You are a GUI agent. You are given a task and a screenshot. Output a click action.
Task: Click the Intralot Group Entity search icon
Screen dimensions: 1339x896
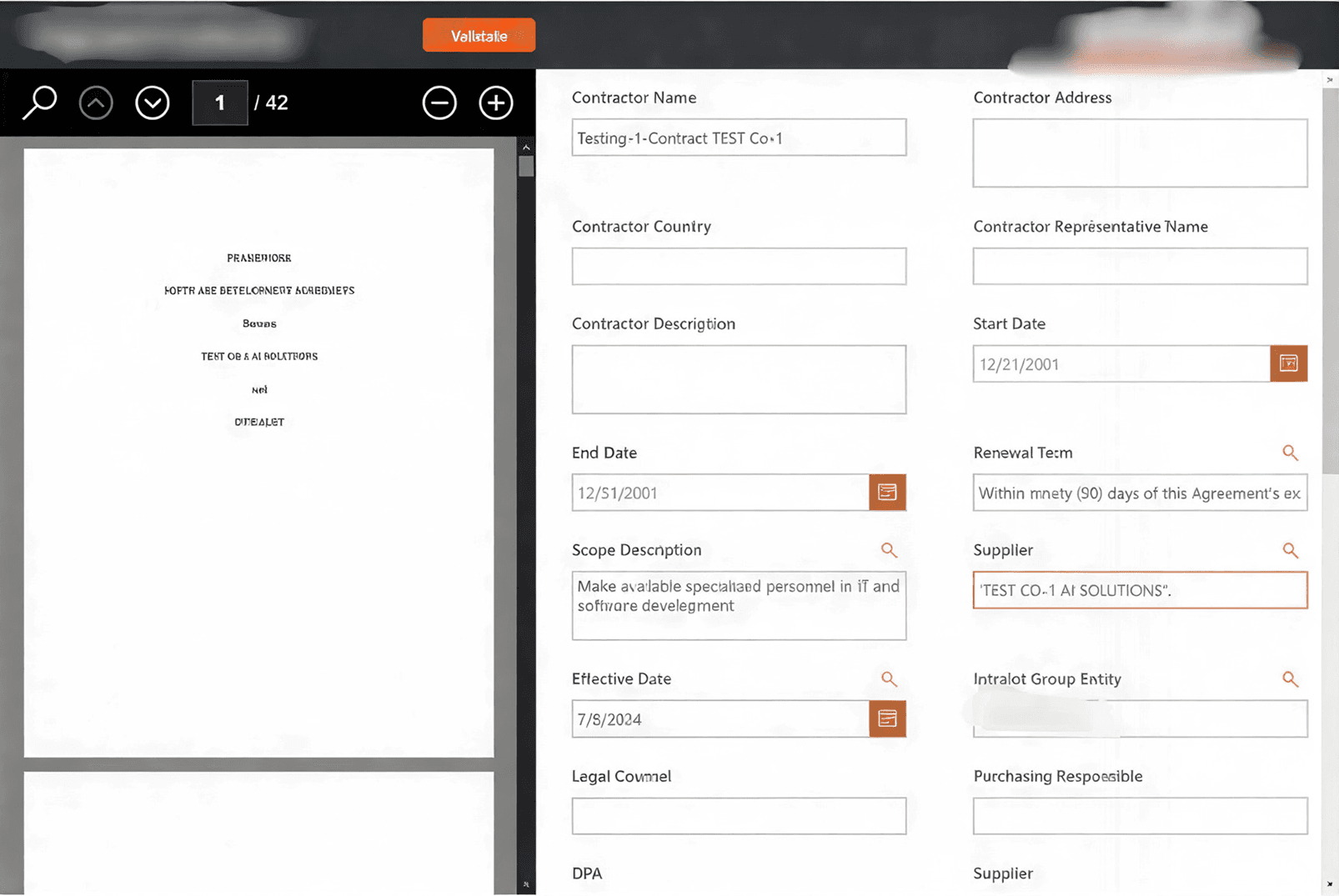coord(1290,679)
